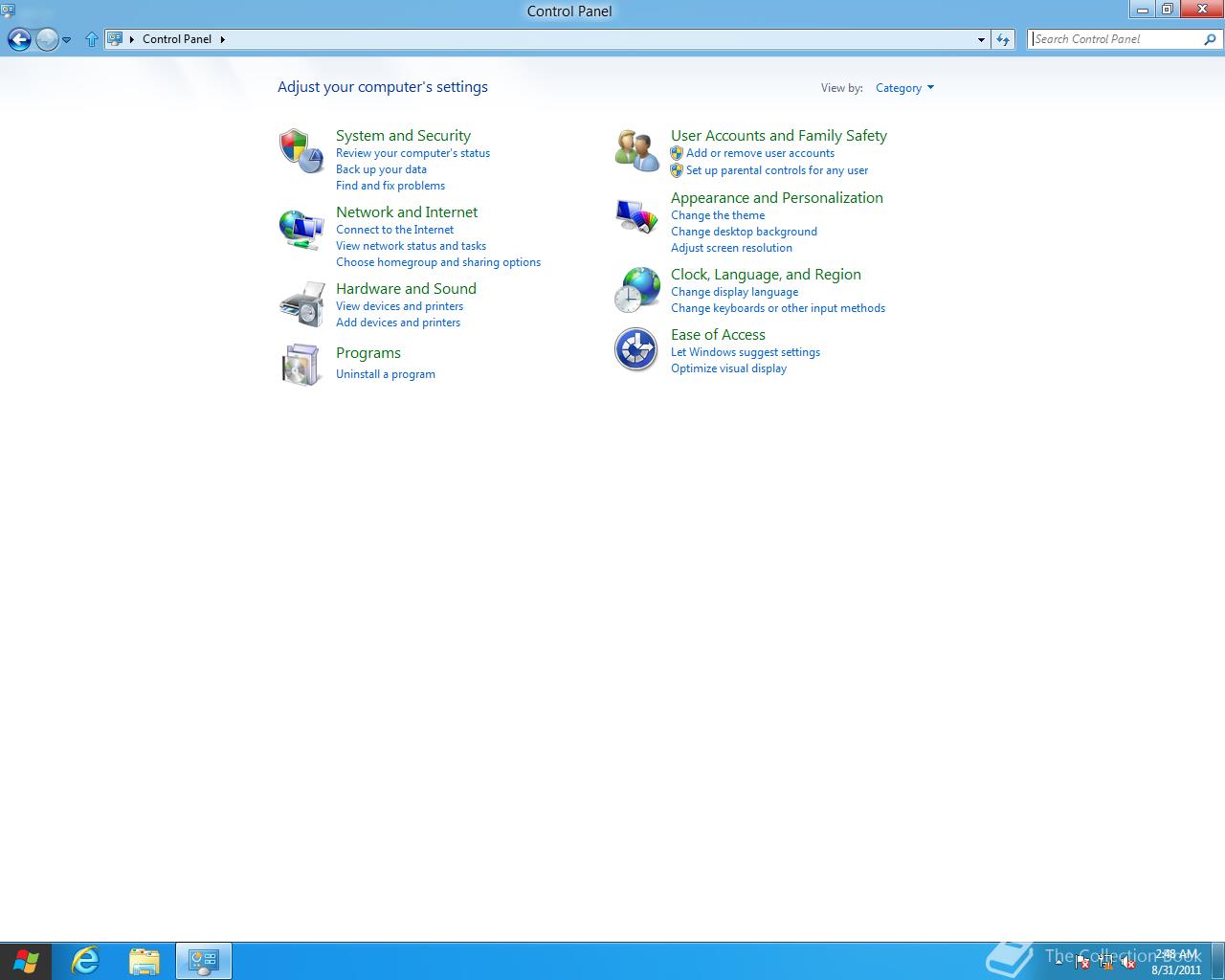This screenshot has height=980, width=1225.
Task: Open the Appearance and Personalization monitor icon
Action: (636, 216)
